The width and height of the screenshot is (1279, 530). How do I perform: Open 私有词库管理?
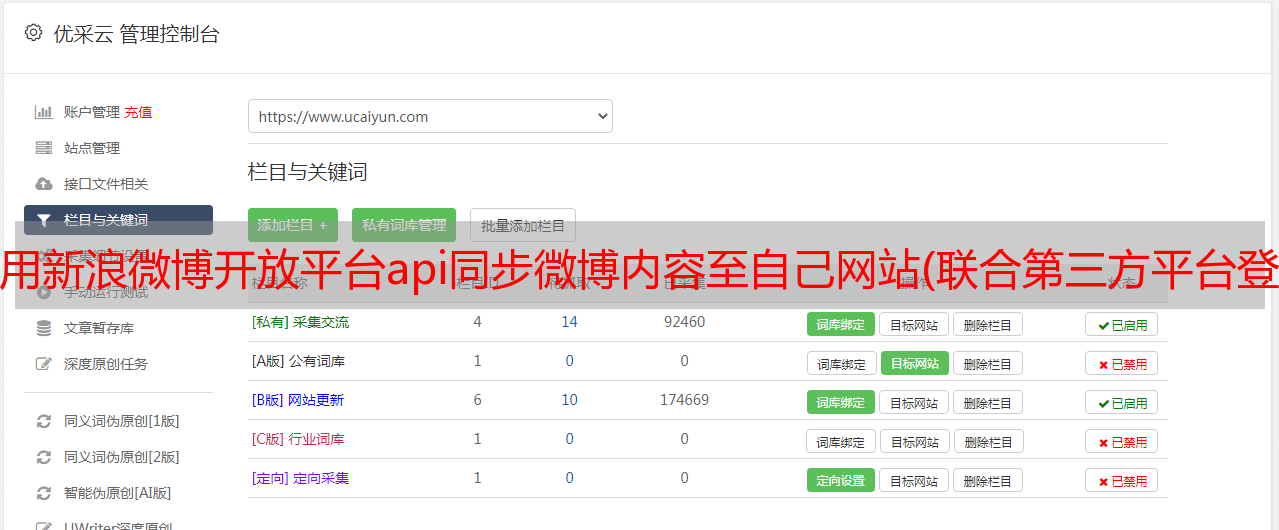(403, 225)
